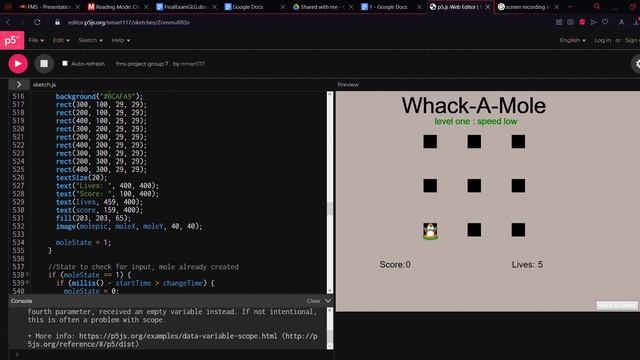
Task: Go back with the browser back arrow
Action: (9, 22)
